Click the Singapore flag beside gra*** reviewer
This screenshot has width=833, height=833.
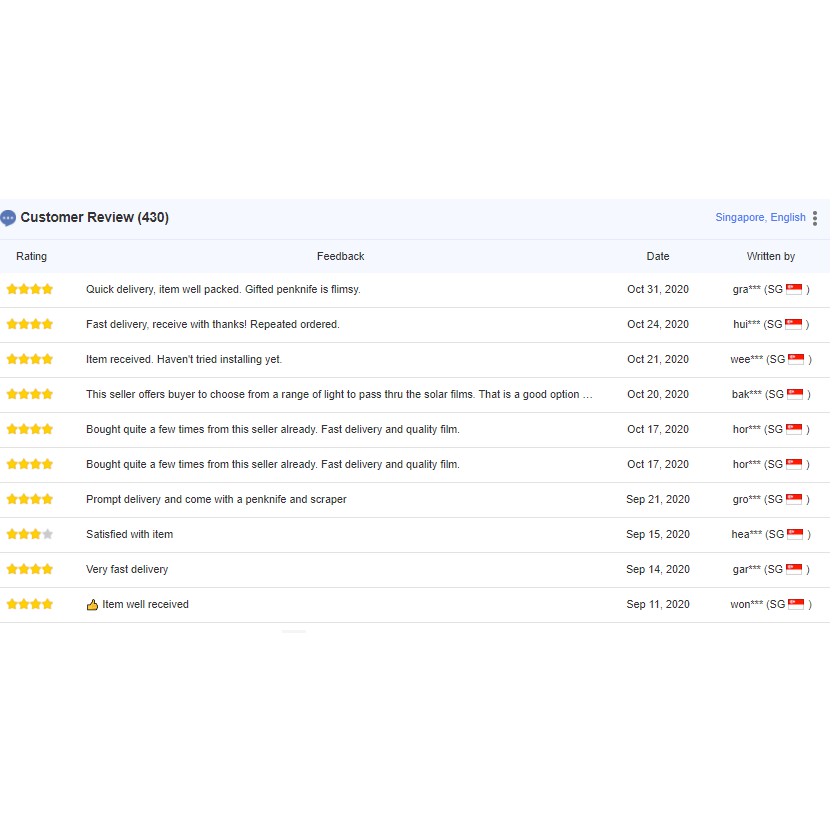coord(795,289)
